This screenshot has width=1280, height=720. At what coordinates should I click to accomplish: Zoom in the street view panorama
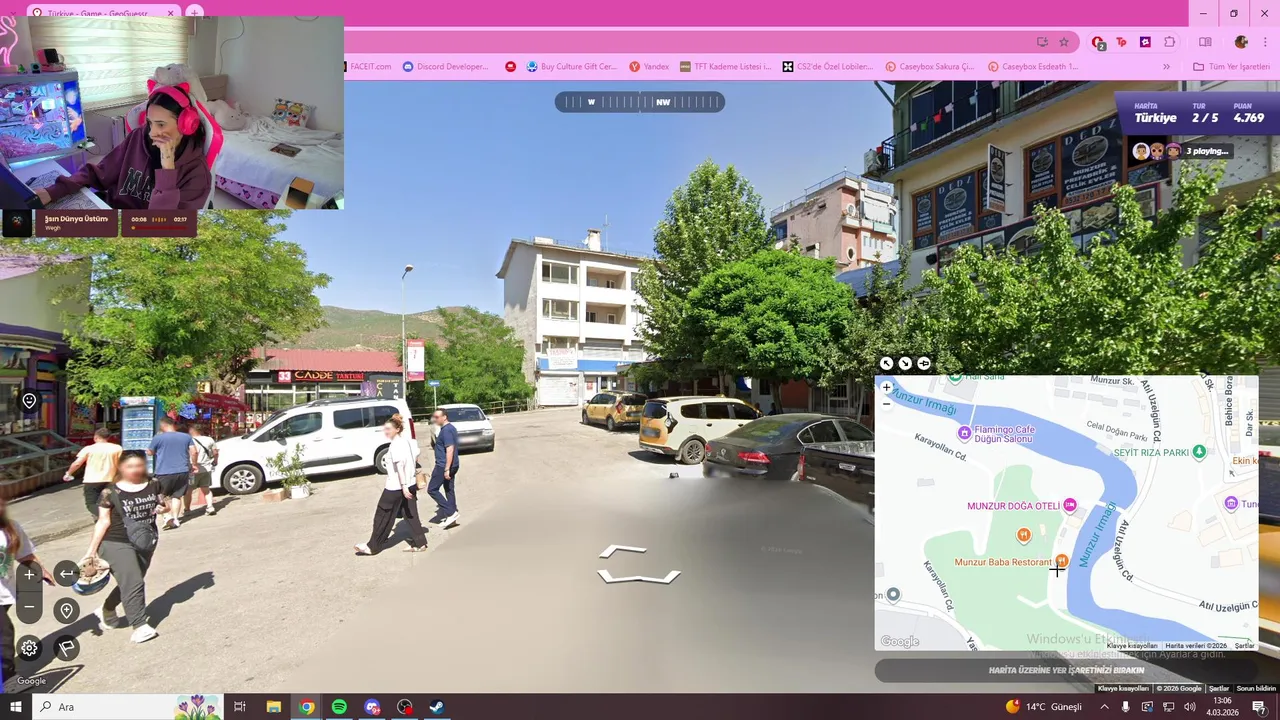[29, 574]
